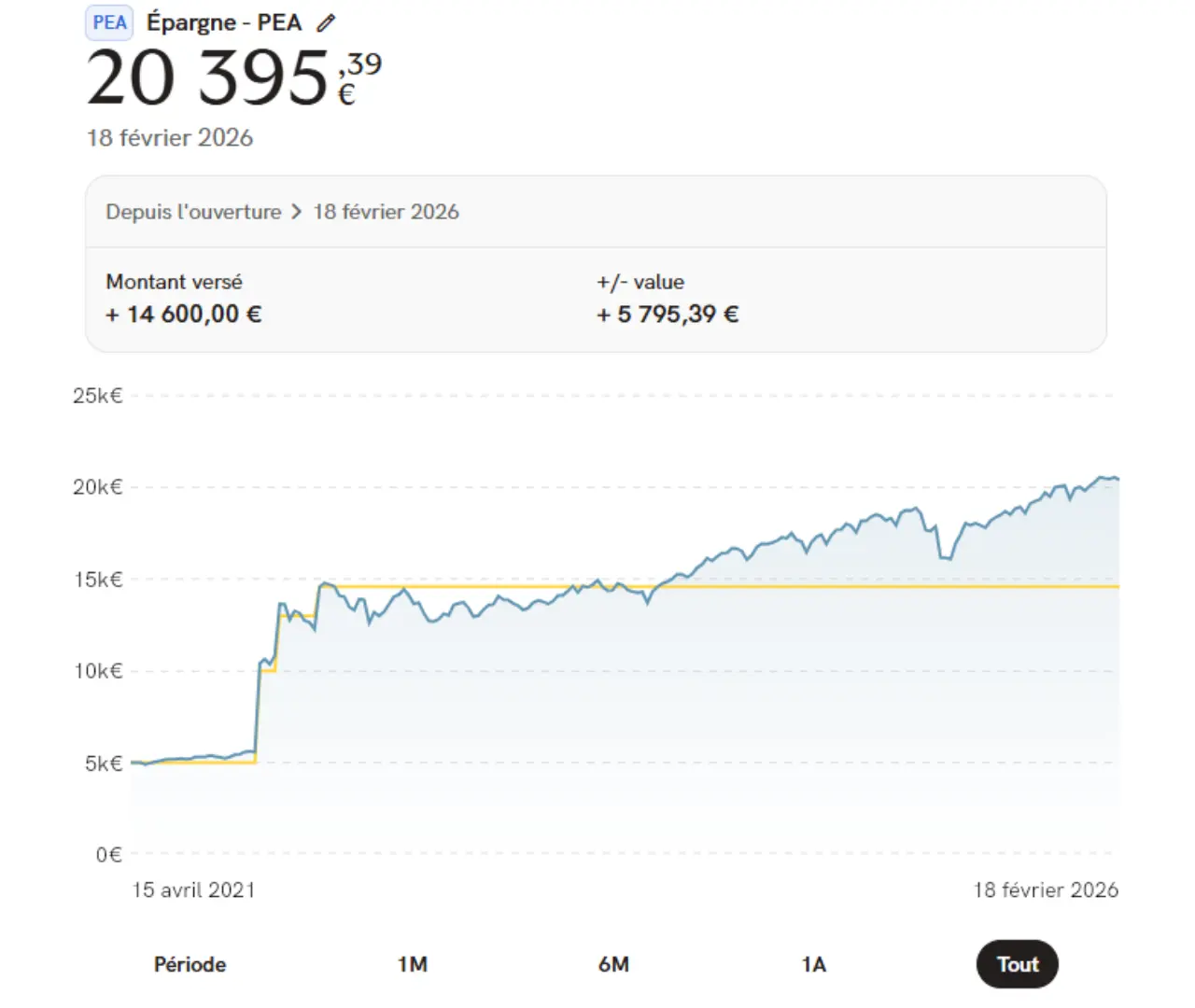Open the Depuis l'ouverture start date selector
Screen dimensions: 1195x1008
(193, 212)
